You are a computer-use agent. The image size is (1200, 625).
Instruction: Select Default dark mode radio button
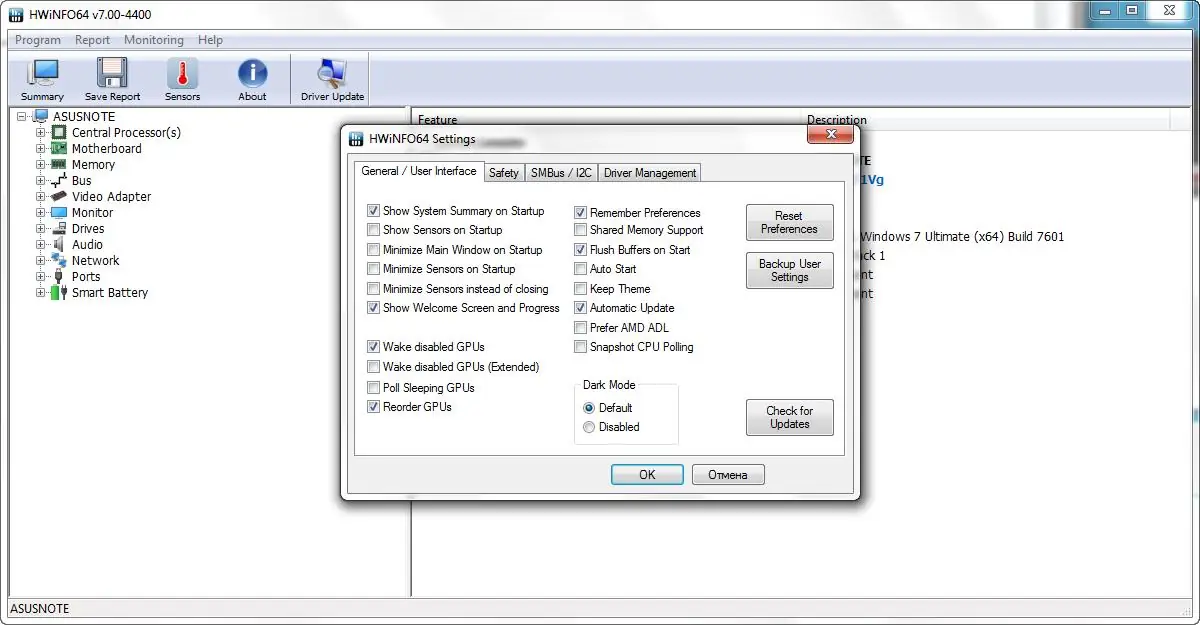pos(589,408)
